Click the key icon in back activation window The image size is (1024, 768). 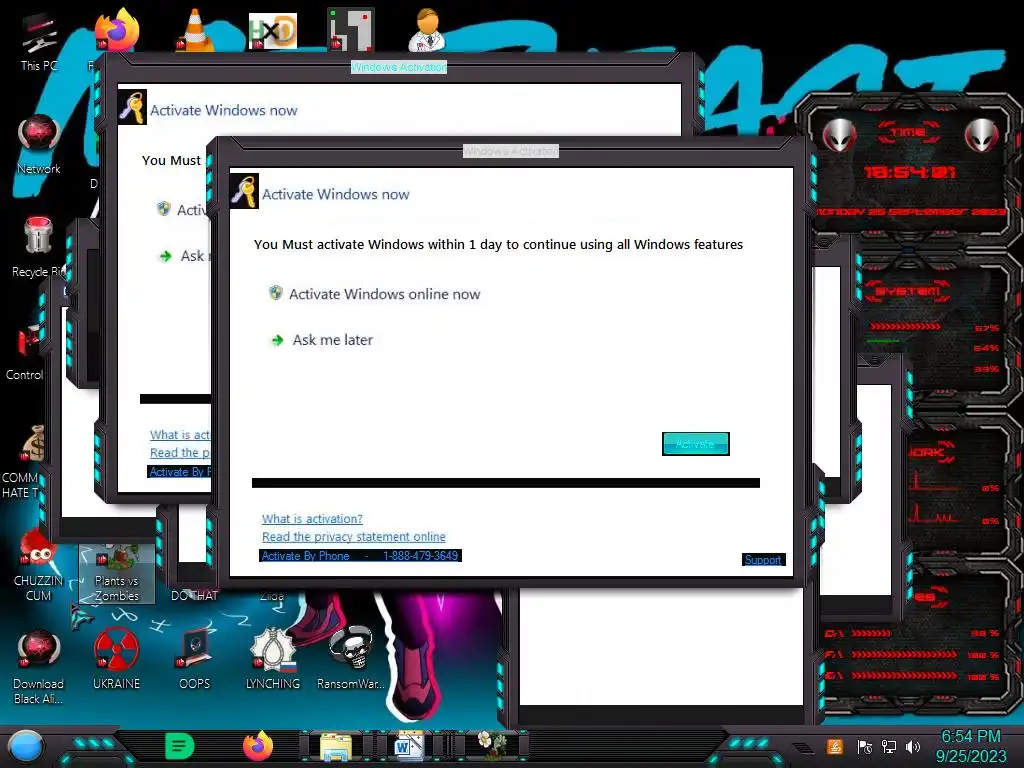[x=132, y=107]
